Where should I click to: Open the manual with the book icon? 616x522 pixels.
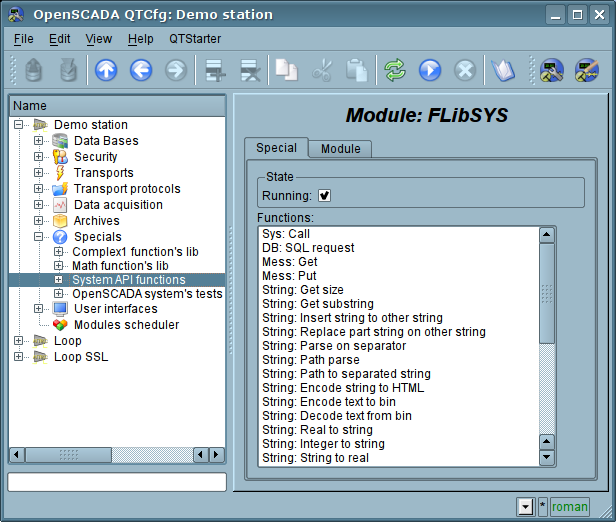coord(503,70)
